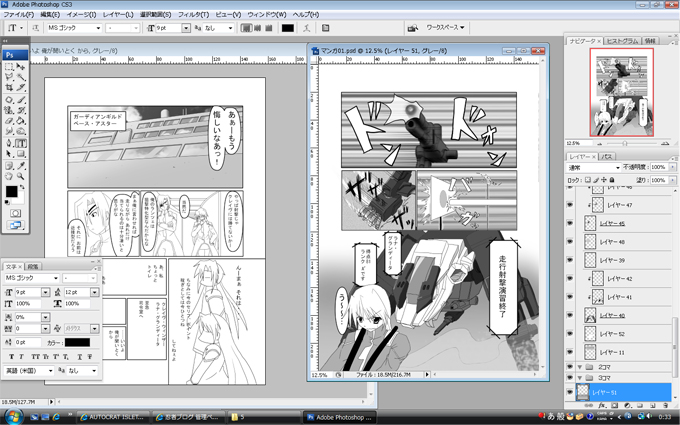680x425 pixels.
Task: Hide layer レイヤー 47
Action: click(x=569, y=205)
